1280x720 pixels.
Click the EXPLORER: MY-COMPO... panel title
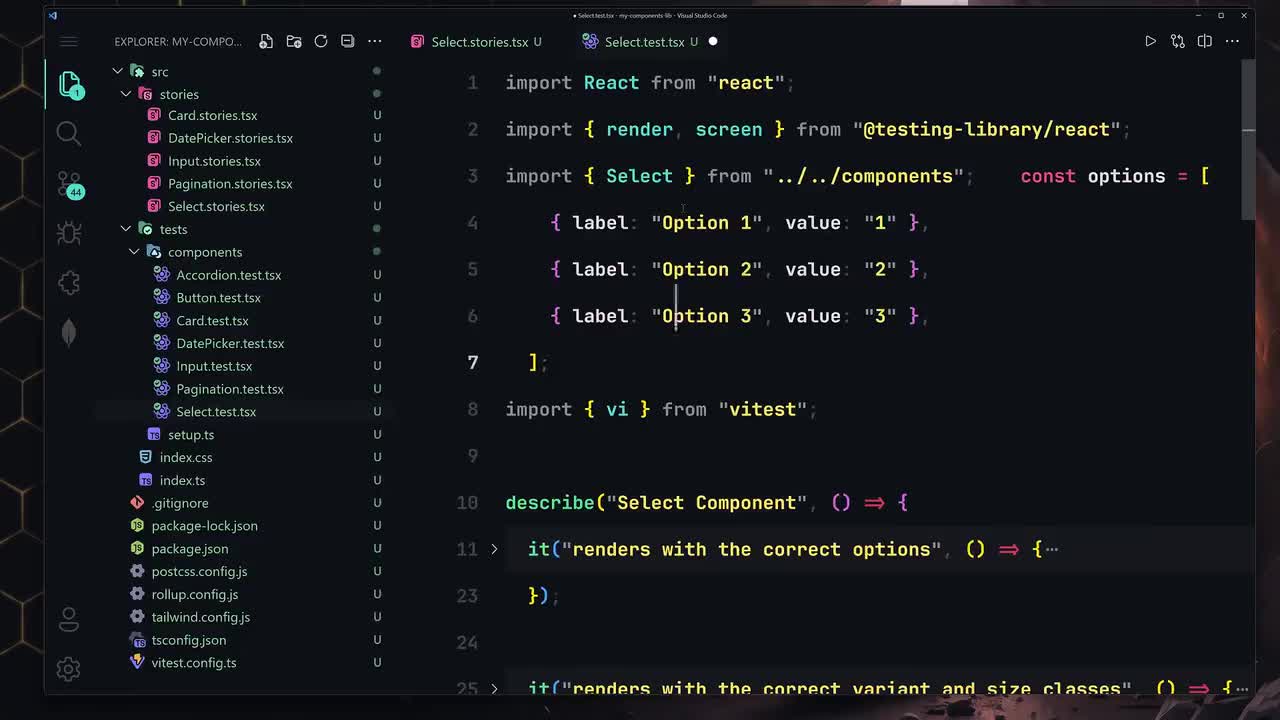178,42
